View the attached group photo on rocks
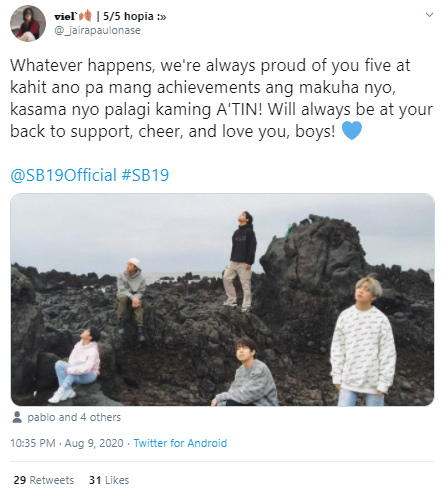The image size is (442, 496). 222,299
